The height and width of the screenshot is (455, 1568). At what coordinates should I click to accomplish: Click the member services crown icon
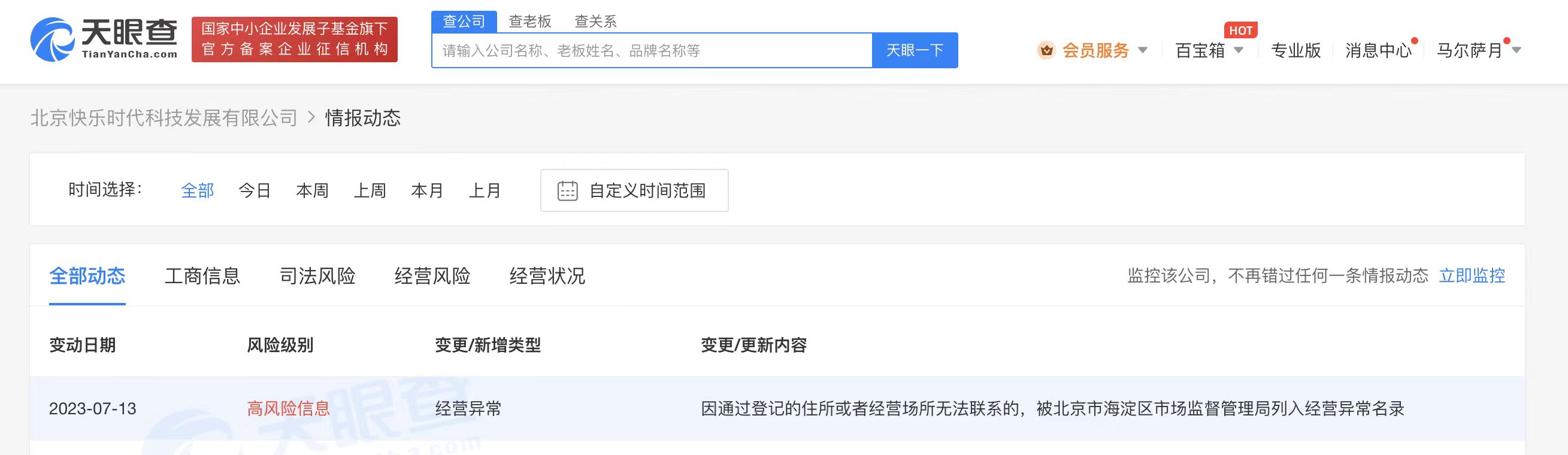[1046, 50]
